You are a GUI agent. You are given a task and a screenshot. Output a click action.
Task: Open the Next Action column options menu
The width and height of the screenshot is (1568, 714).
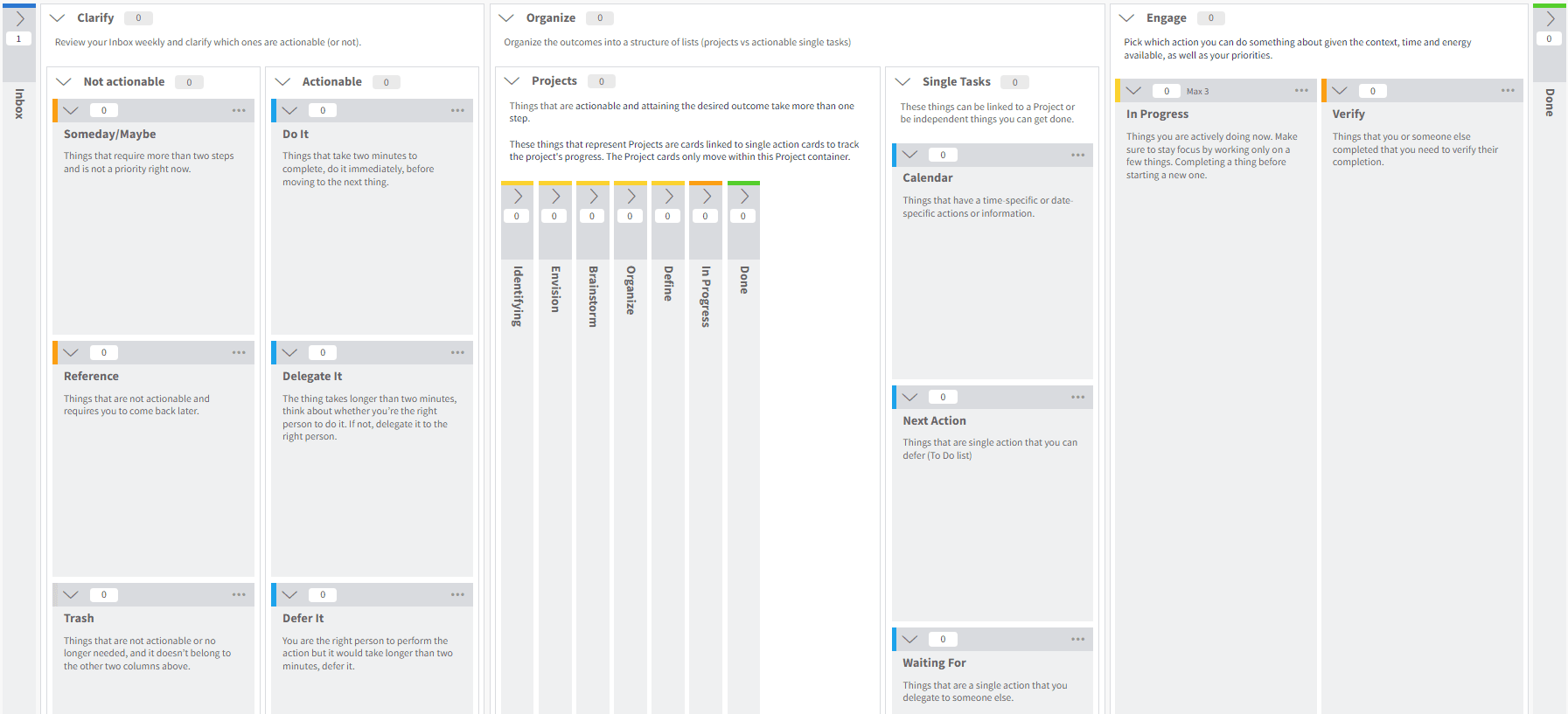(x=1077, y=397)
